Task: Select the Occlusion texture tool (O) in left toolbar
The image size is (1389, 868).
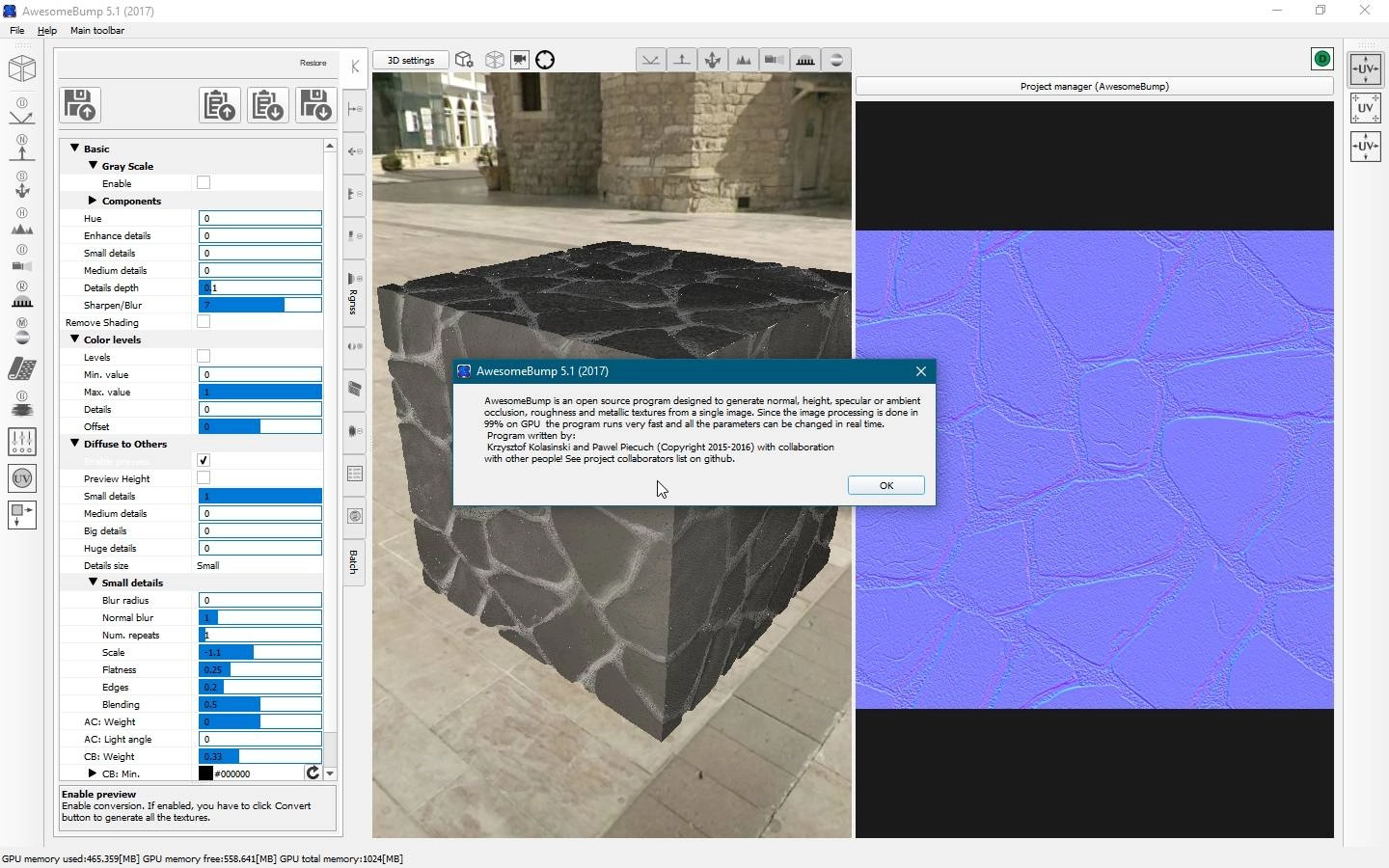Action: [x=21, y=258]
